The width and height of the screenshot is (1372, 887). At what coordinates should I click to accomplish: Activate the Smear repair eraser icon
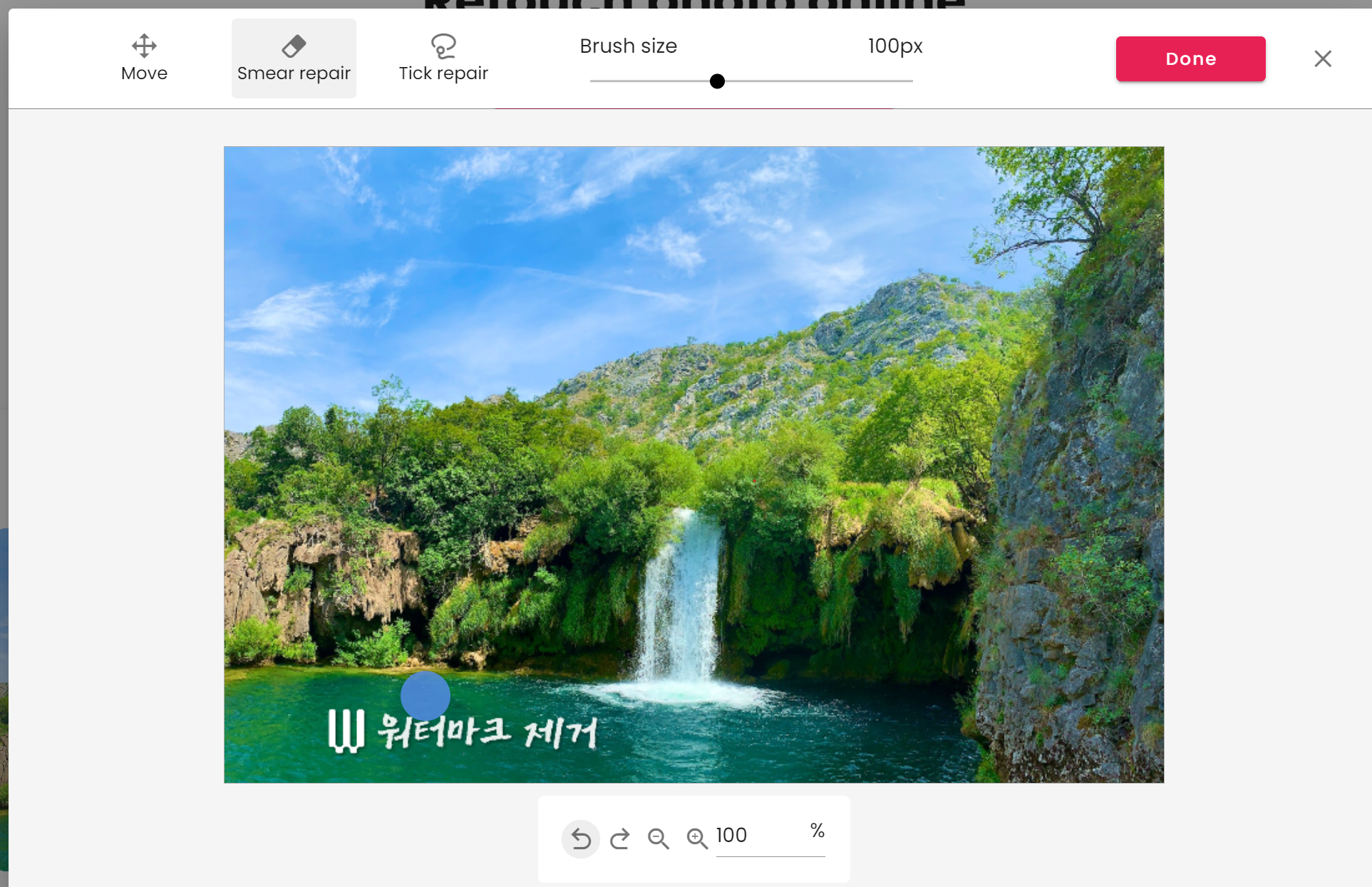coord(294,46)
